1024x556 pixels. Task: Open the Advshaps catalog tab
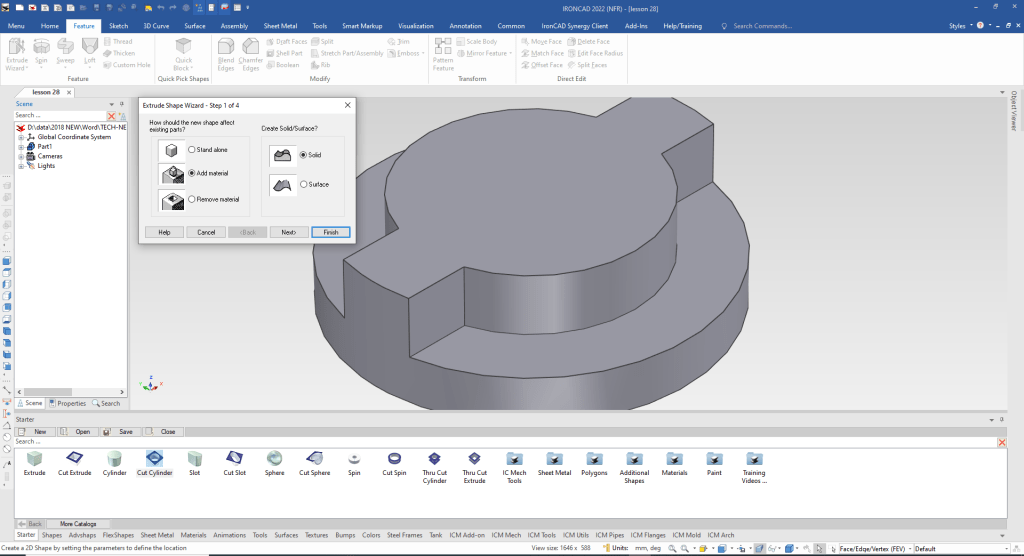click(82, 535)
